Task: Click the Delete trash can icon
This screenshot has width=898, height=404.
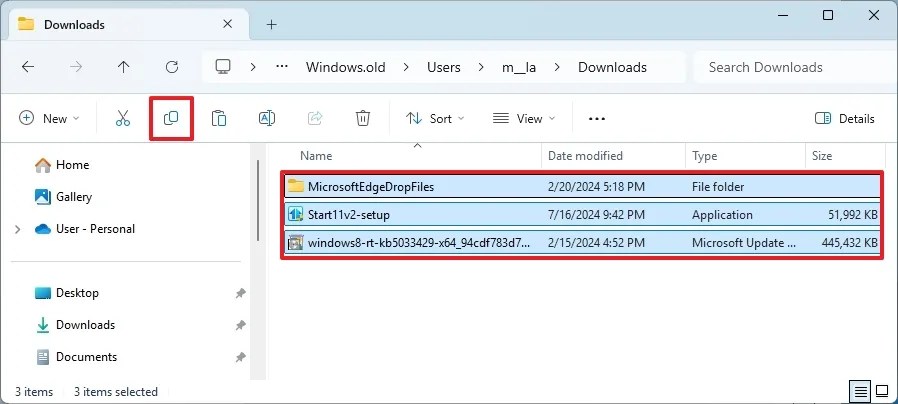Action: tap(363, 119)
